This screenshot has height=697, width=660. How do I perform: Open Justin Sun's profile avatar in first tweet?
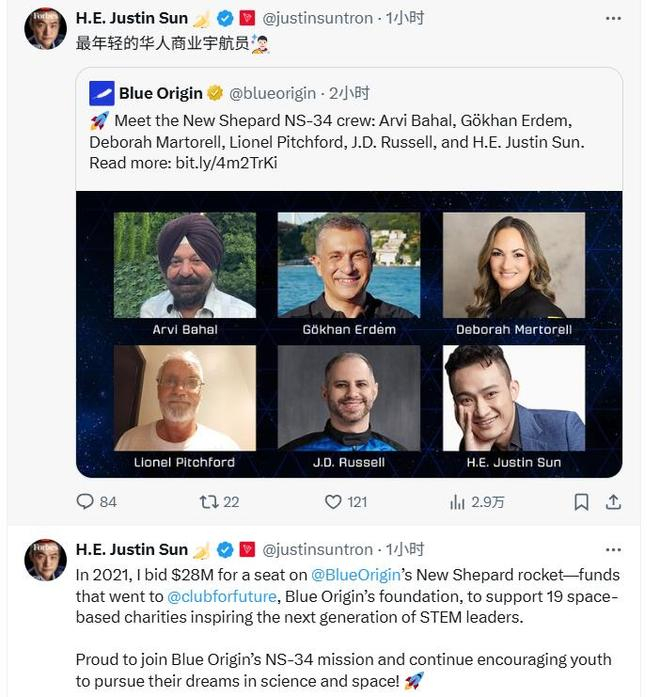pos(45,29)
